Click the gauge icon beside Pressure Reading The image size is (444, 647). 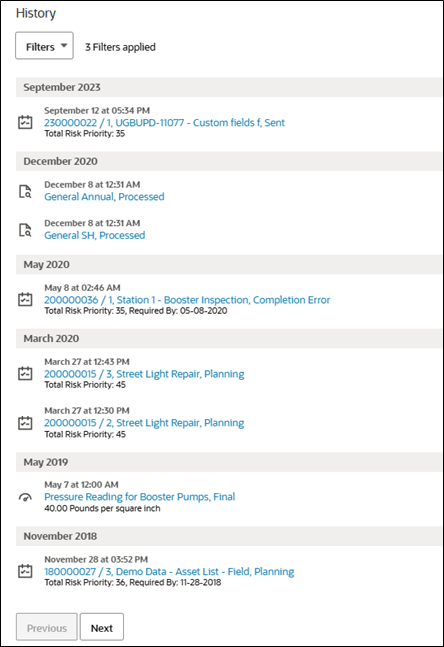coord(25,497)
